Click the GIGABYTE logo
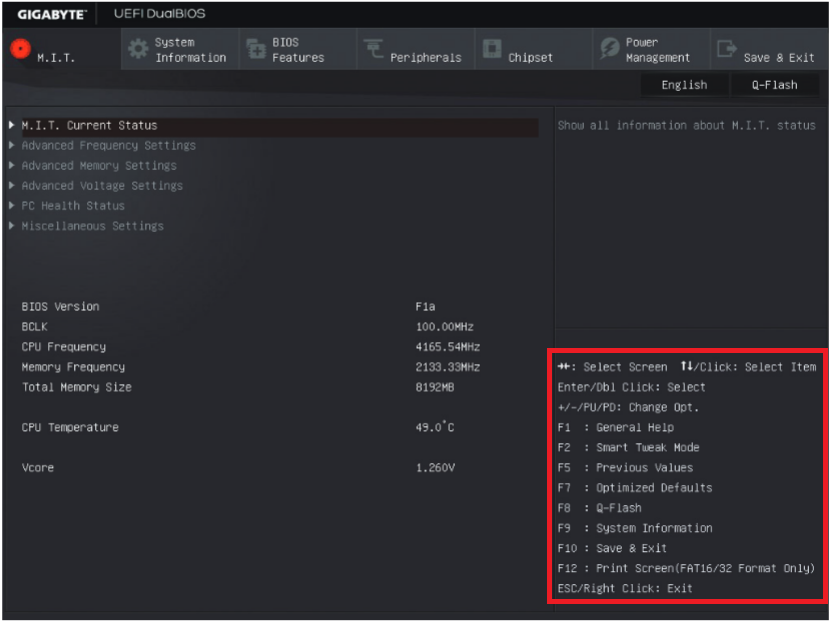 coord(52,14)
